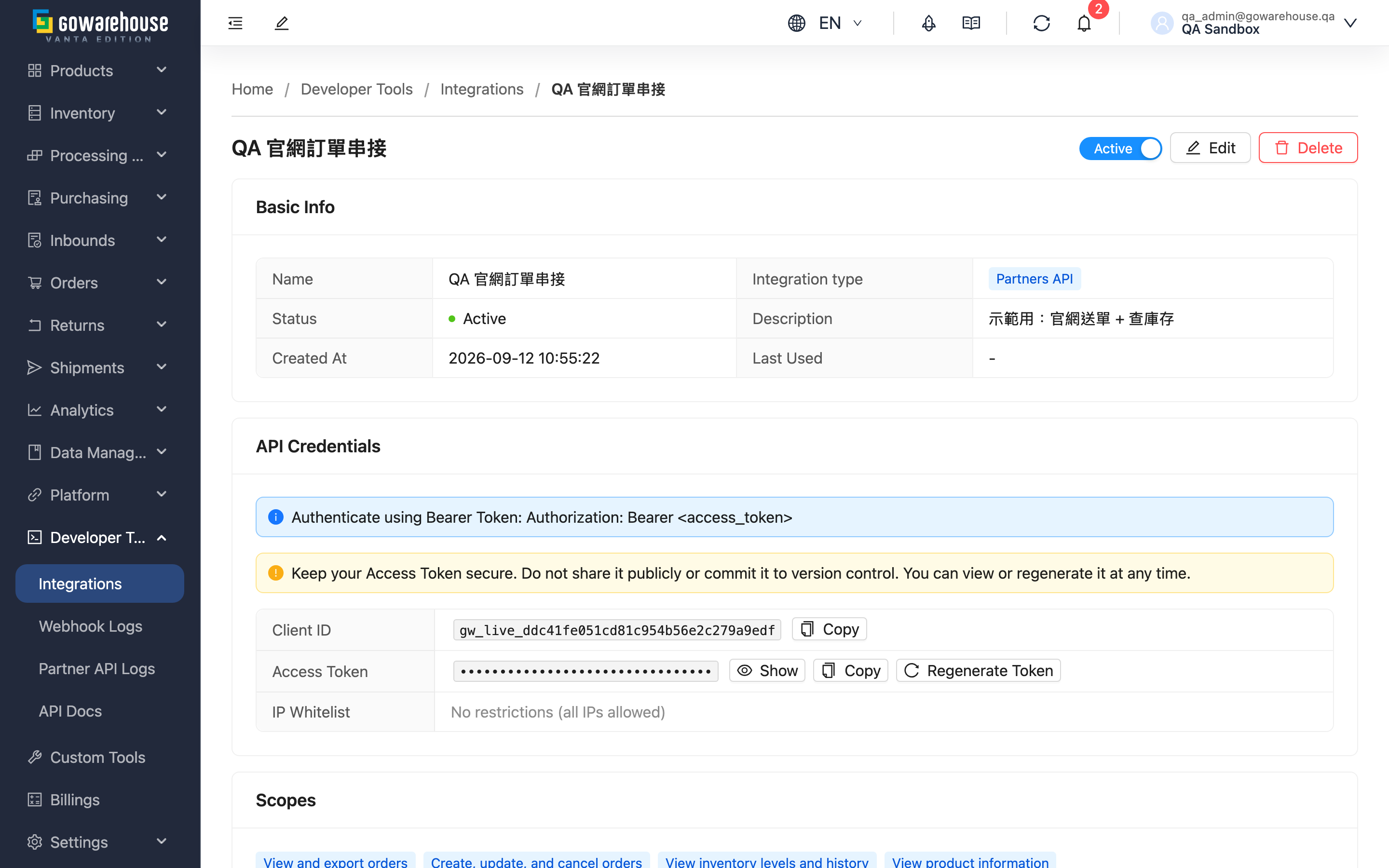Click the Platform link icon
1389x868 pixels.
click(x=34, y=495)
